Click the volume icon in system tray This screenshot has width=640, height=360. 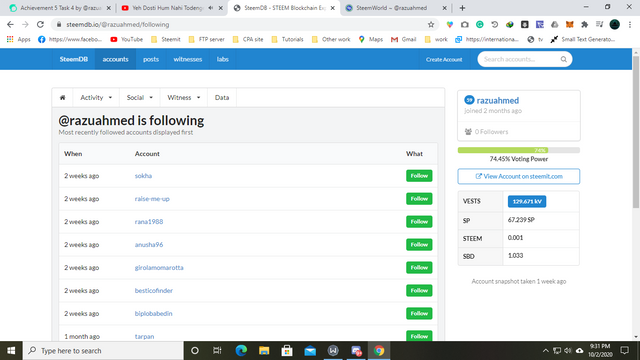coord(568,351)
